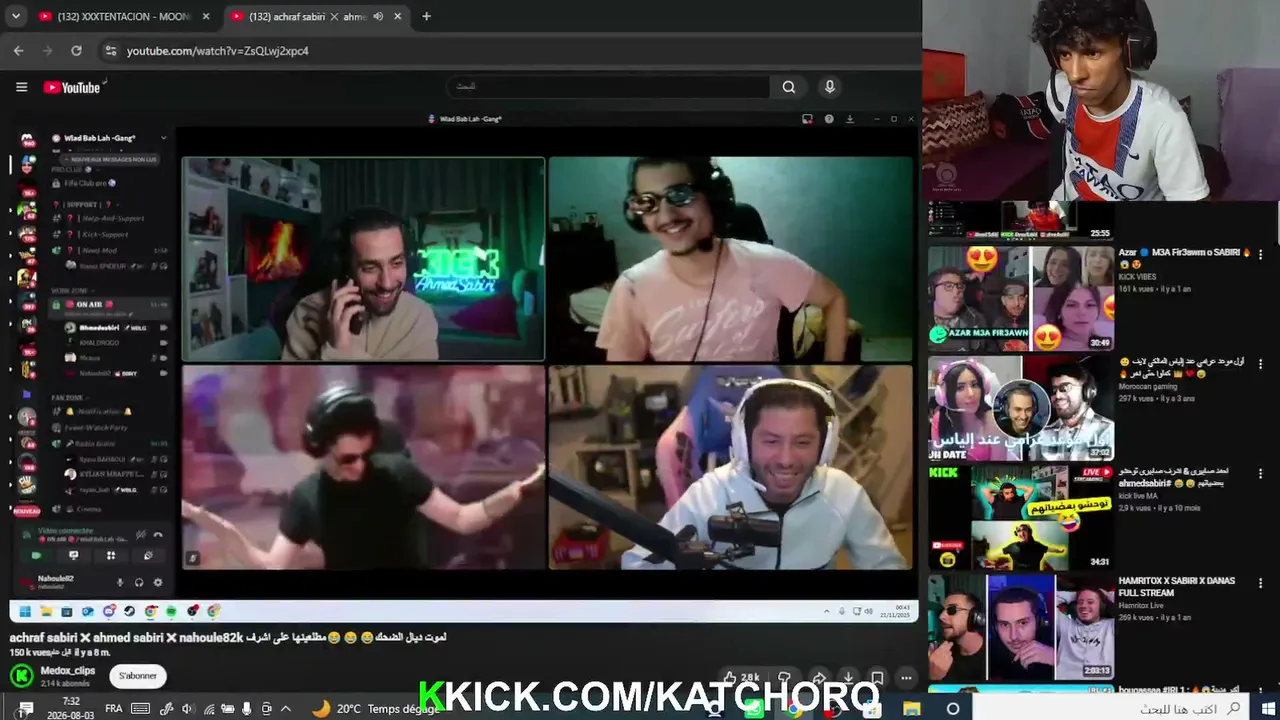Download the current video
Image resolution: width=1280 pixels, height=720 pixels.
click(x=848, y=678)
